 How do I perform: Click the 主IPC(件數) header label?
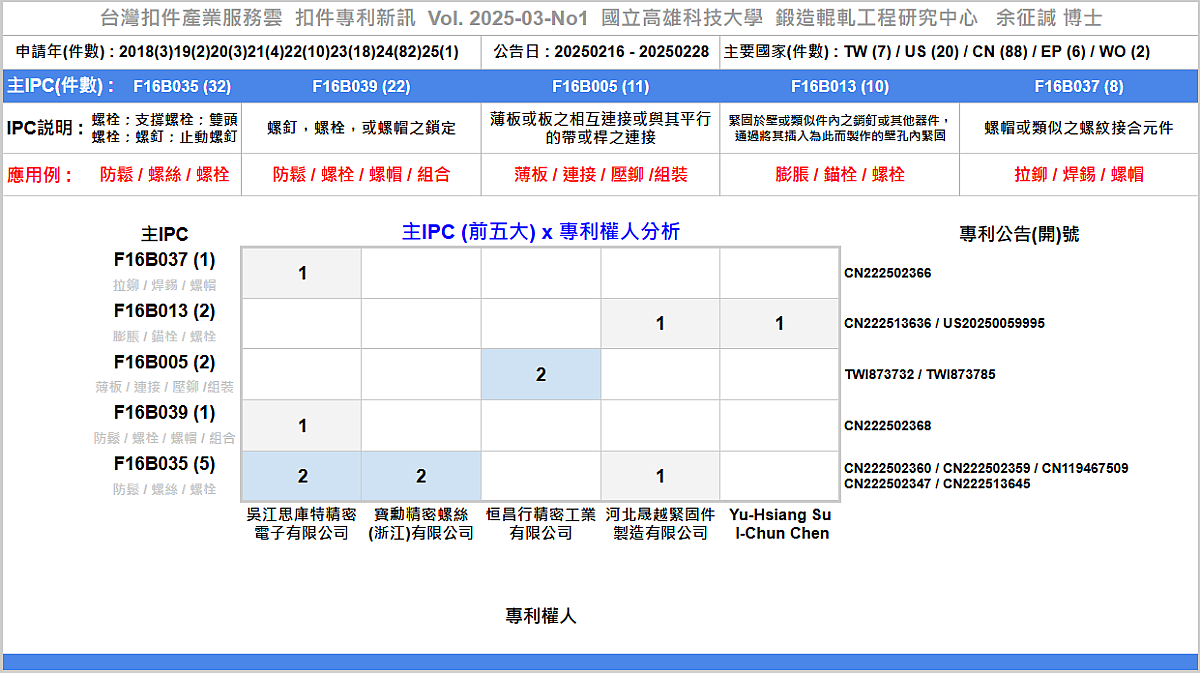61,86
